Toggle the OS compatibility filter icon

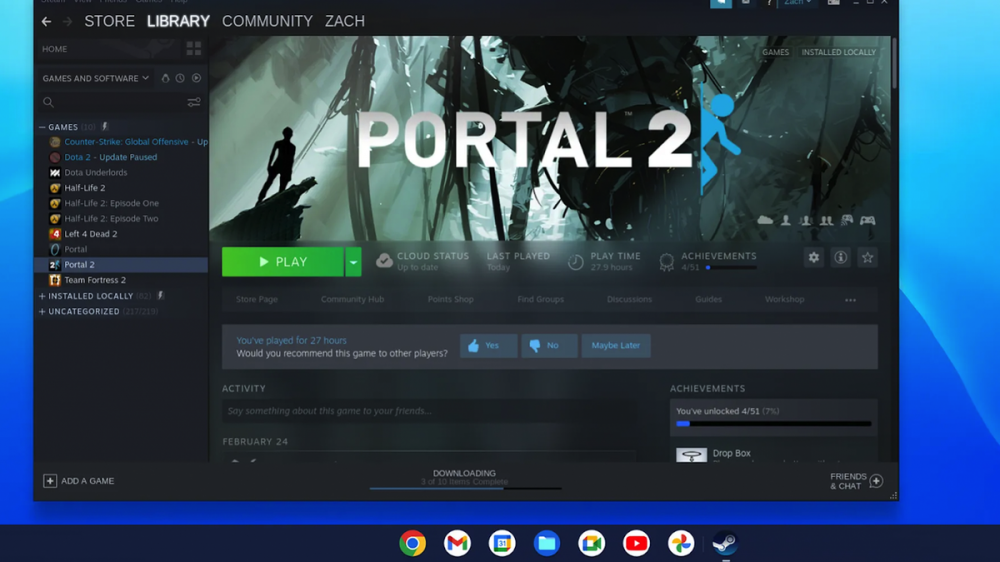point(165,78)
